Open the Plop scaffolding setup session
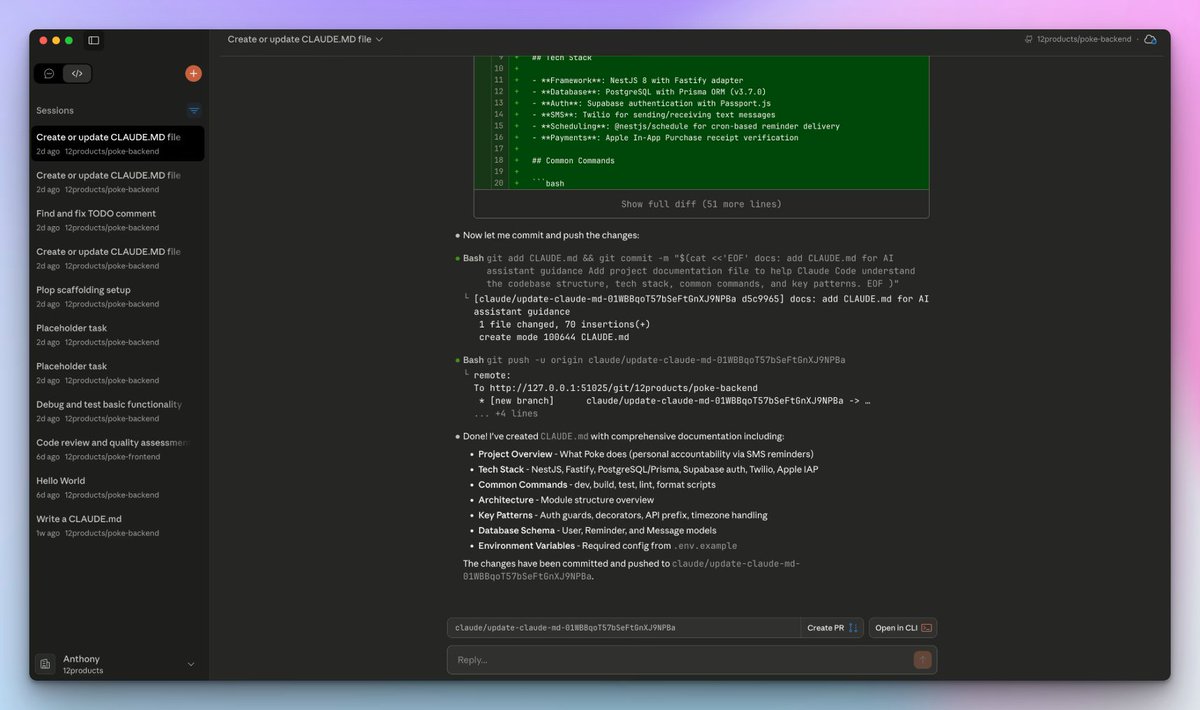The width and height of the screenshot is (1200, 710). coord(118,296)
